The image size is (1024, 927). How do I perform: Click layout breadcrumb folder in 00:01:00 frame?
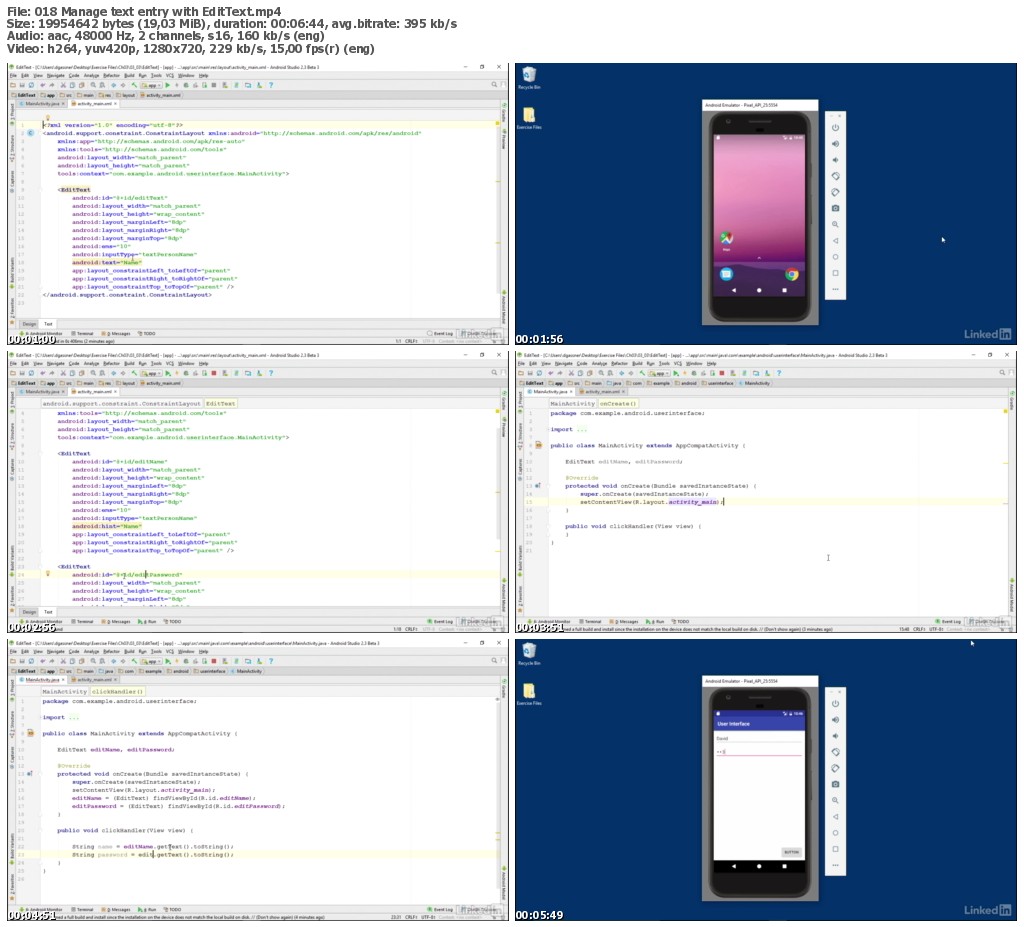(127, 95)
